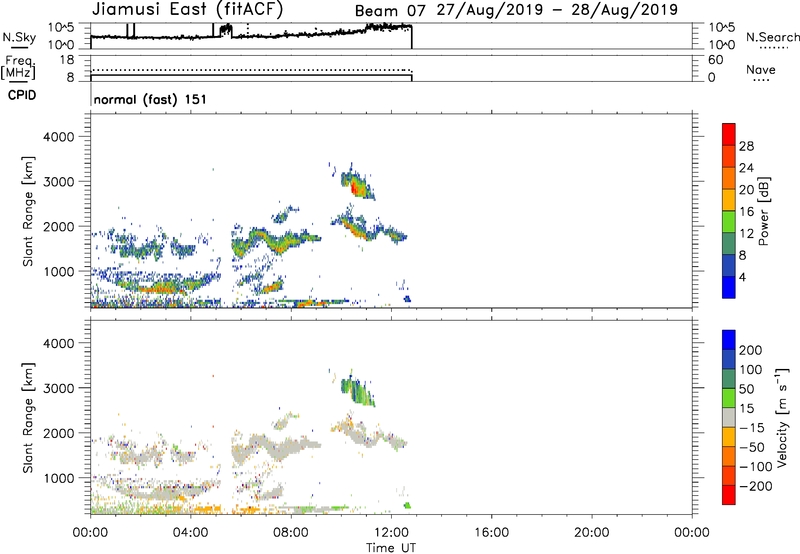Viewport: 800px width, 554px height.
Task: Click the '4000' tick in the Power panel
Action: tap(58, 137)
